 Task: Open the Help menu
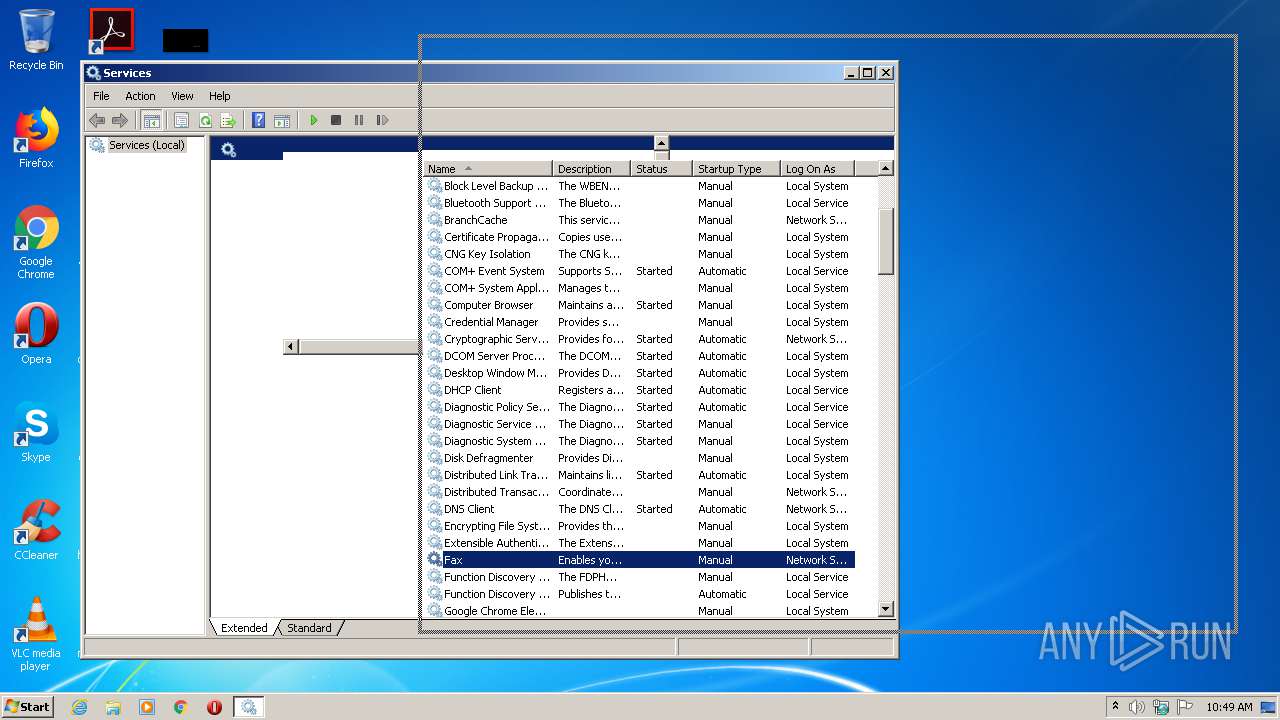220,96
